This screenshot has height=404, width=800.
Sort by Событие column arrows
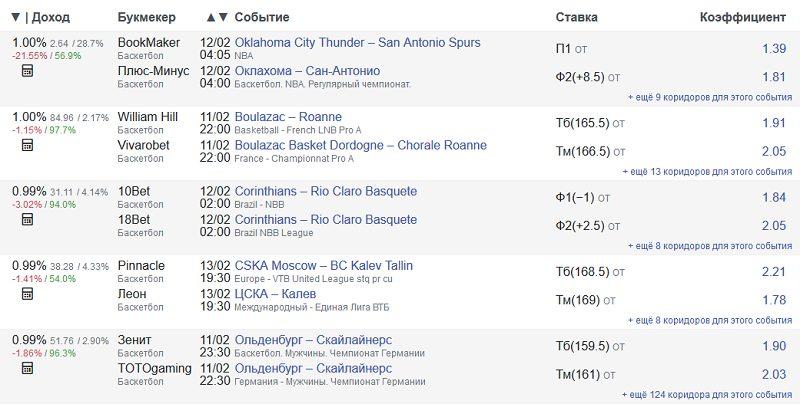coord(217,17)
